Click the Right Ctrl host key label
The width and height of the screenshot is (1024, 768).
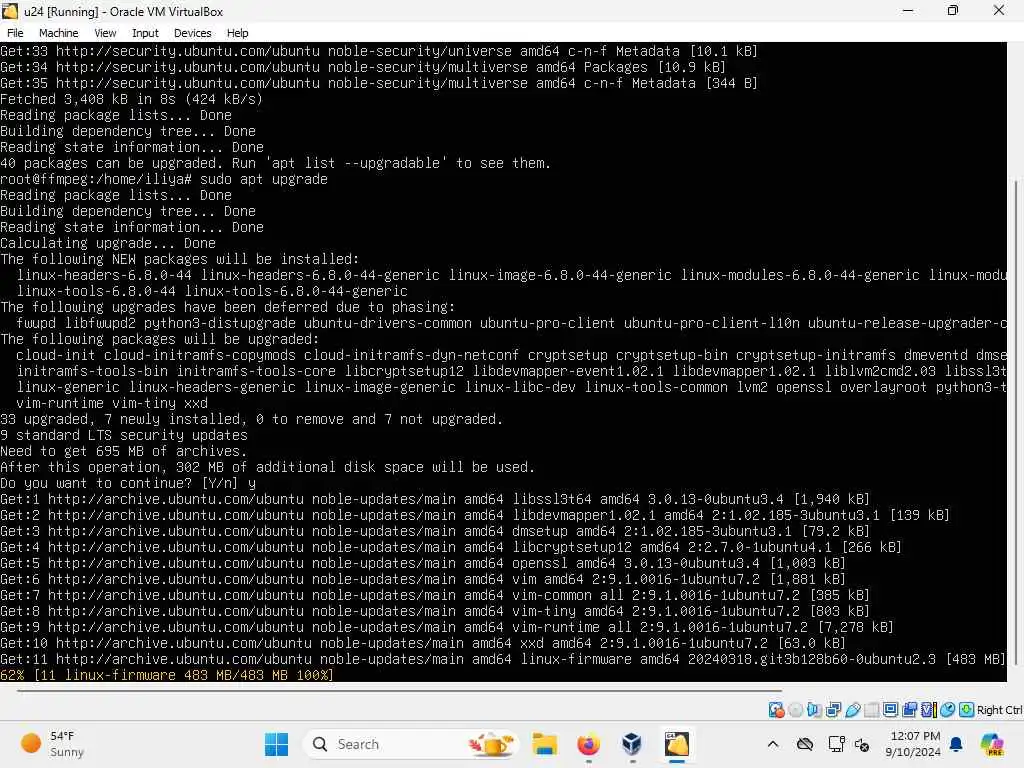(999, 710)
